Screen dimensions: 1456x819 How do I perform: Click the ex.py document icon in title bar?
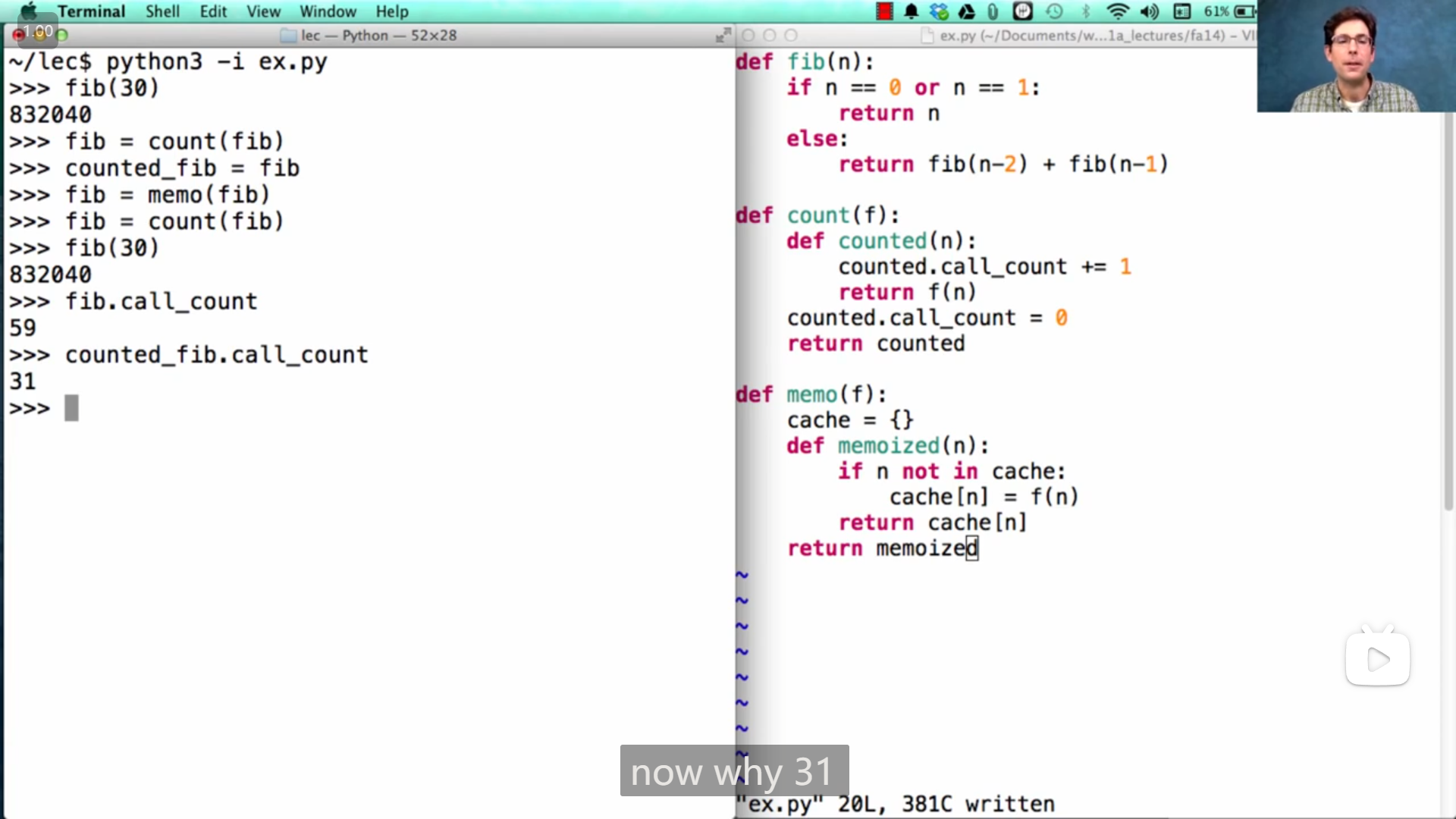pos(927,36)
